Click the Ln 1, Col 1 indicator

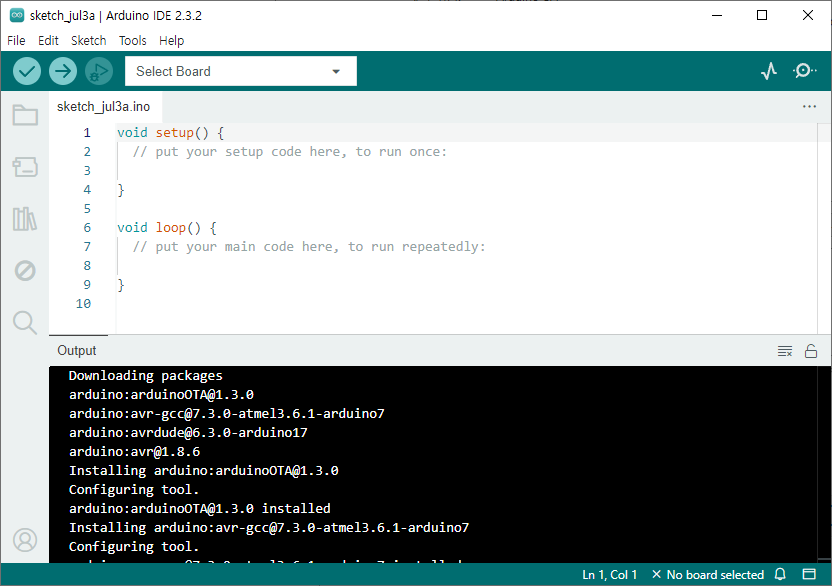pos(609,575)
